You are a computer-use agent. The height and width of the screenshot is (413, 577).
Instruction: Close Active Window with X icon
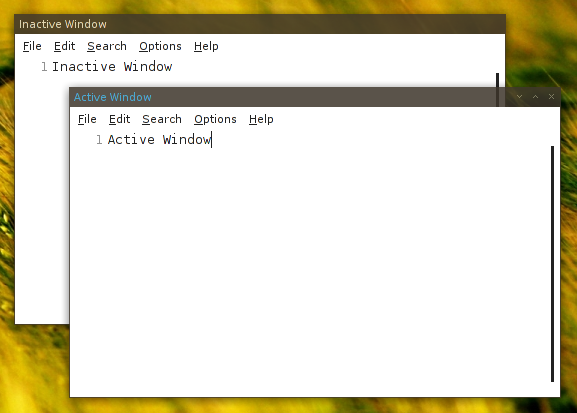(x=551, y=97)
